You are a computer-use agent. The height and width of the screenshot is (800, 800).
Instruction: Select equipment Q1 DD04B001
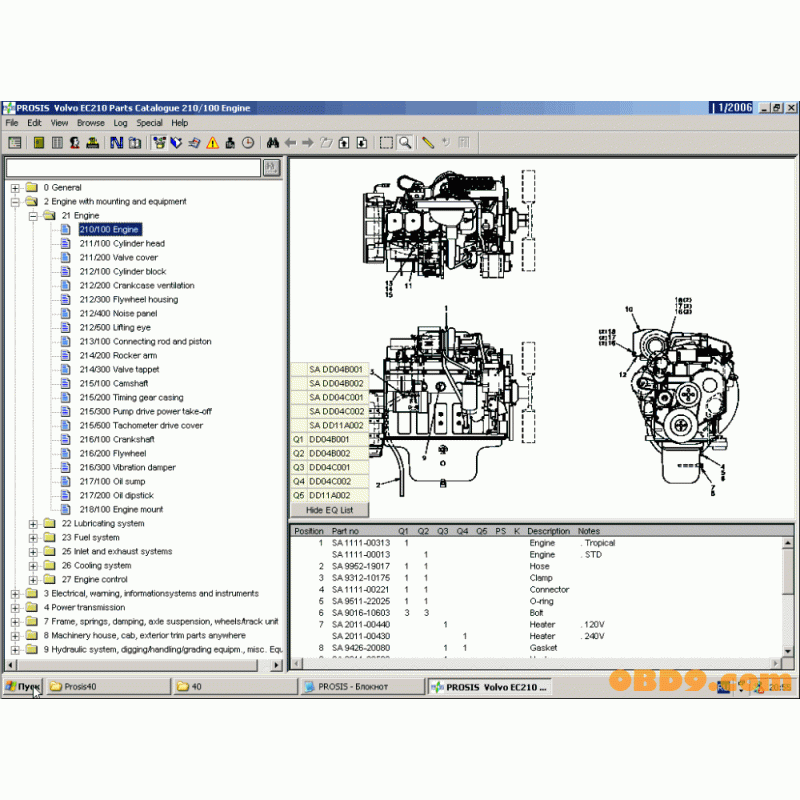330,439
